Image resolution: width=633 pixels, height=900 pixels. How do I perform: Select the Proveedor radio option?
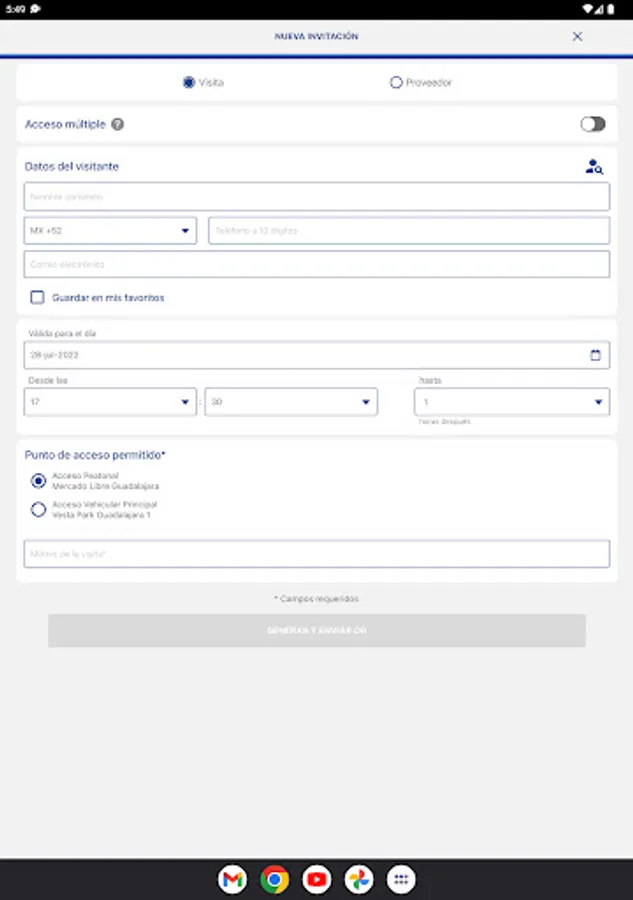coord(396,83)
